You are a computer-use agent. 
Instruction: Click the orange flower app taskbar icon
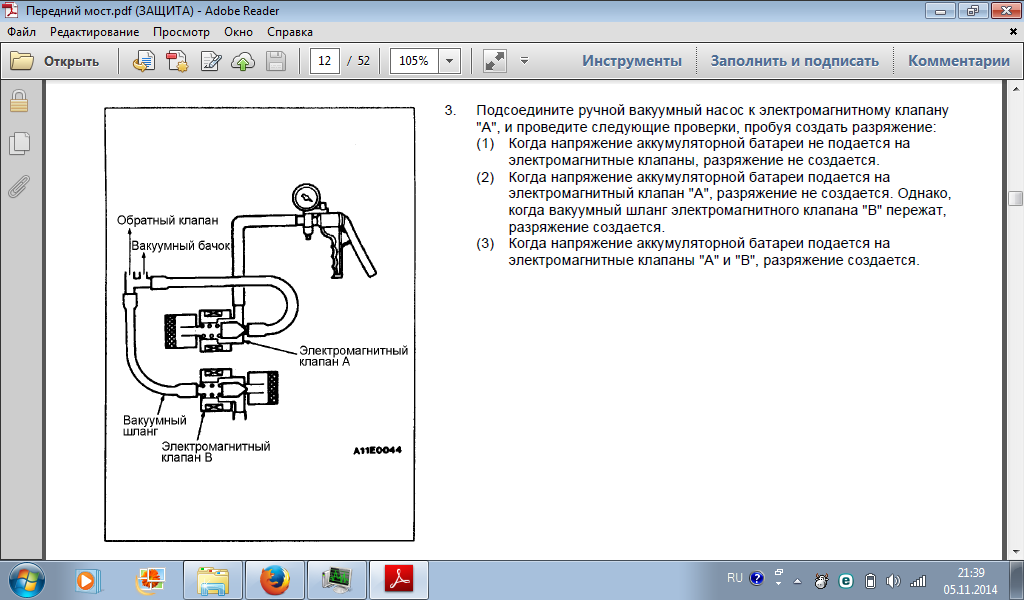click(x=150, y=580)
